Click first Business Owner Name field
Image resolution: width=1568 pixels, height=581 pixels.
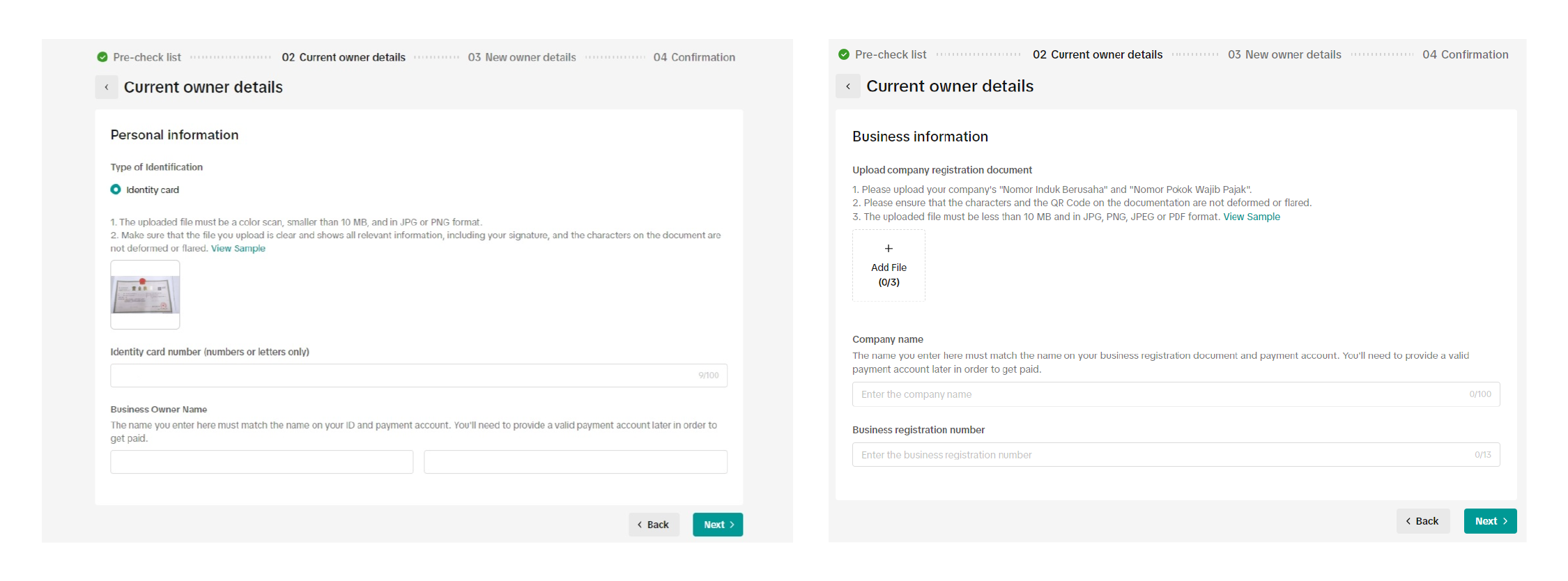(x=261, y=462)
